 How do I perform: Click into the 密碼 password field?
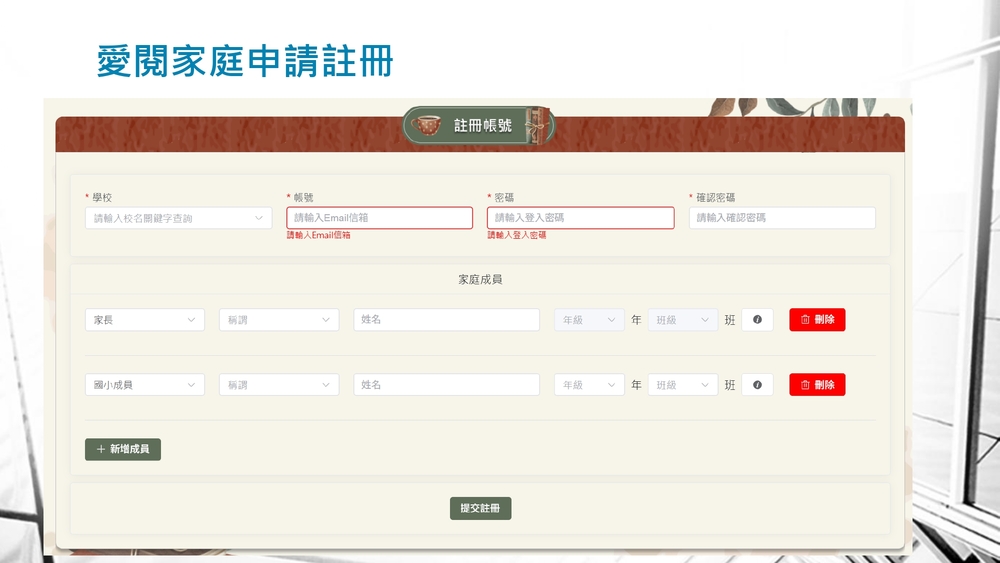(x=580, y=218)
